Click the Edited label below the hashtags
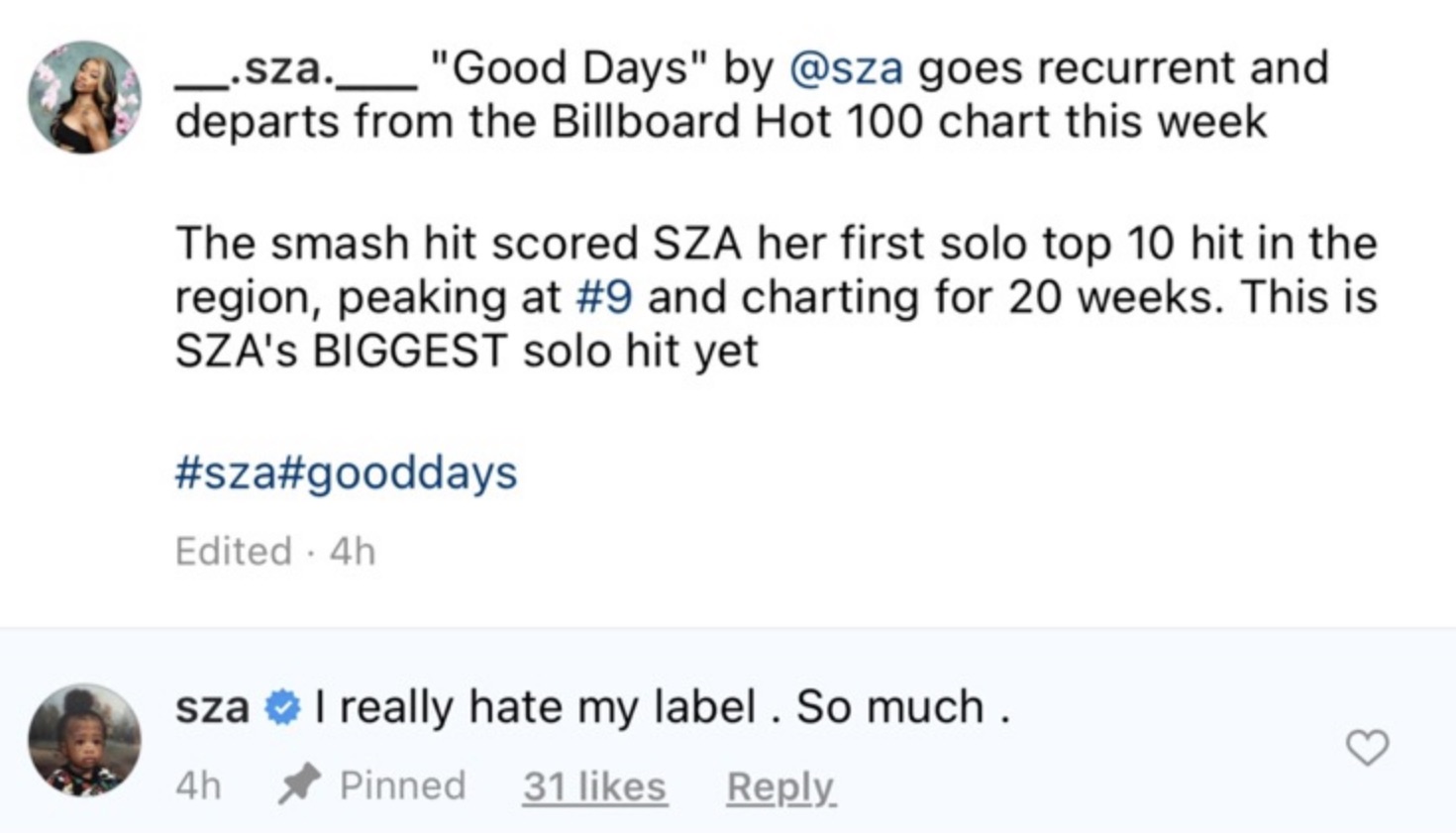The image size is (1456, 833). pos(233,551)
